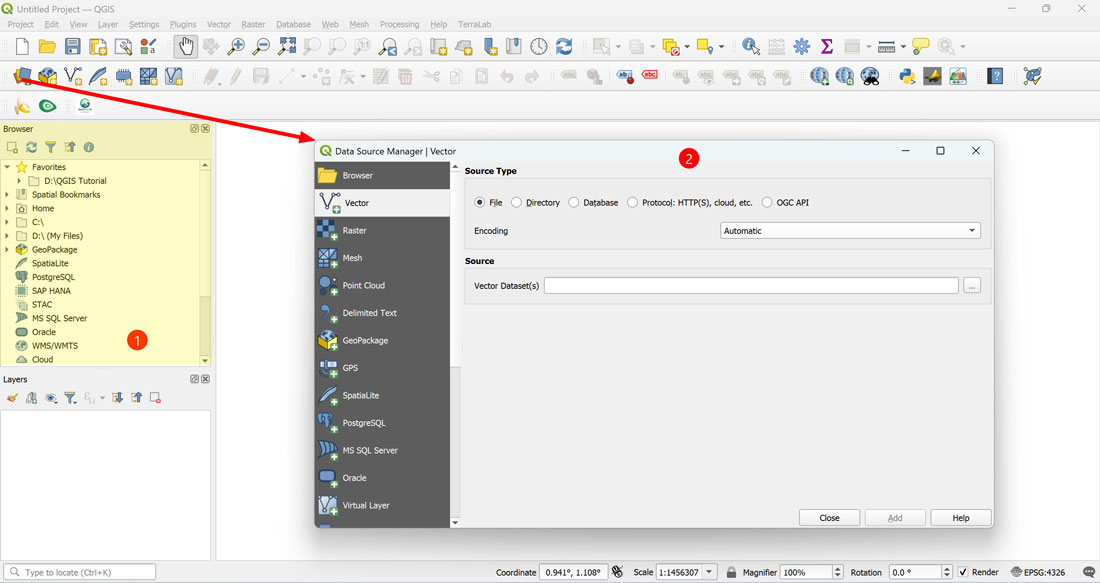Screen dimensions: 1100x583
Task: Open the Settings menu
Action: (x=144, y=24)
